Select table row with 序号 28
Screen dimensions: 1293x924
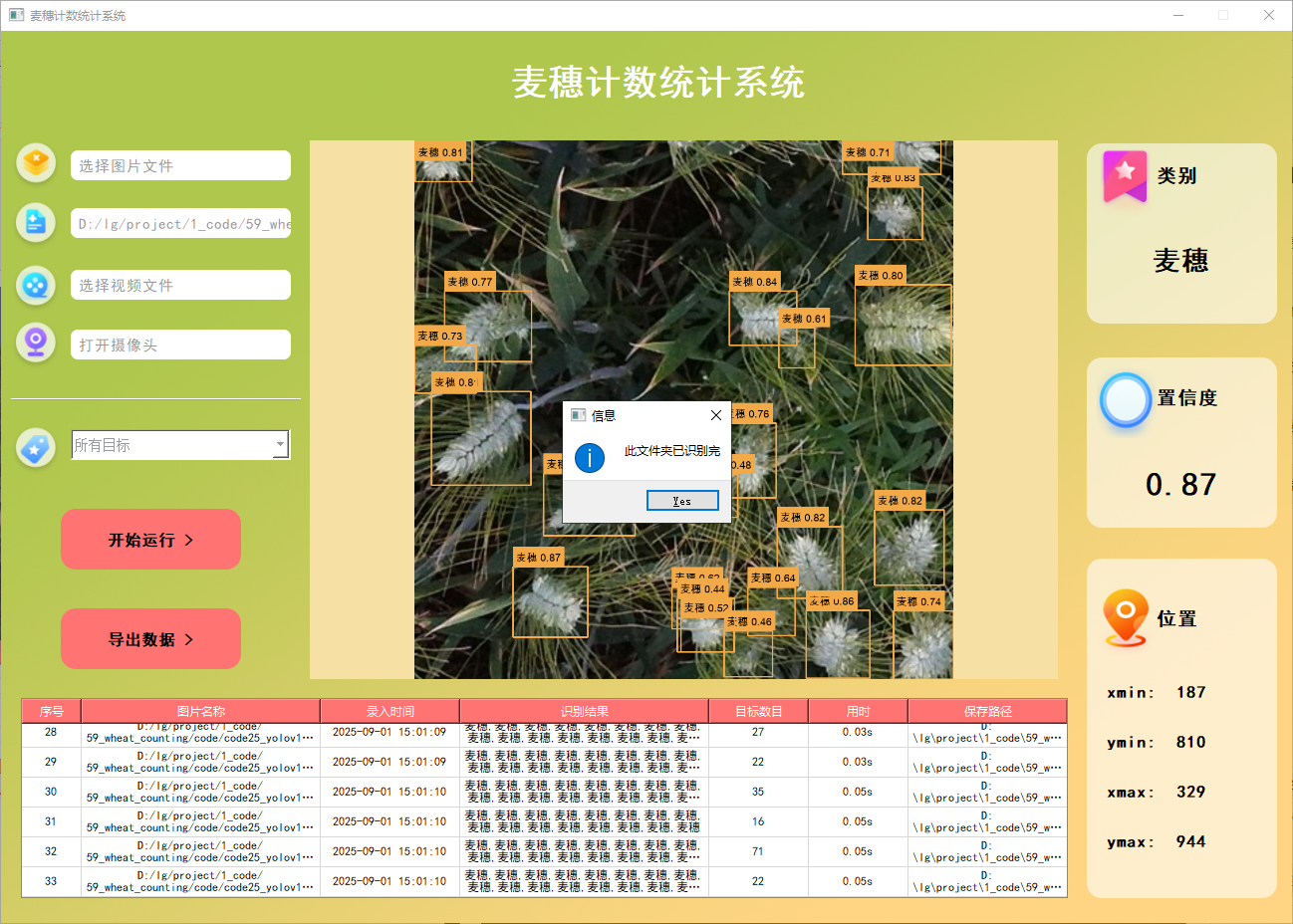point(544,733)
